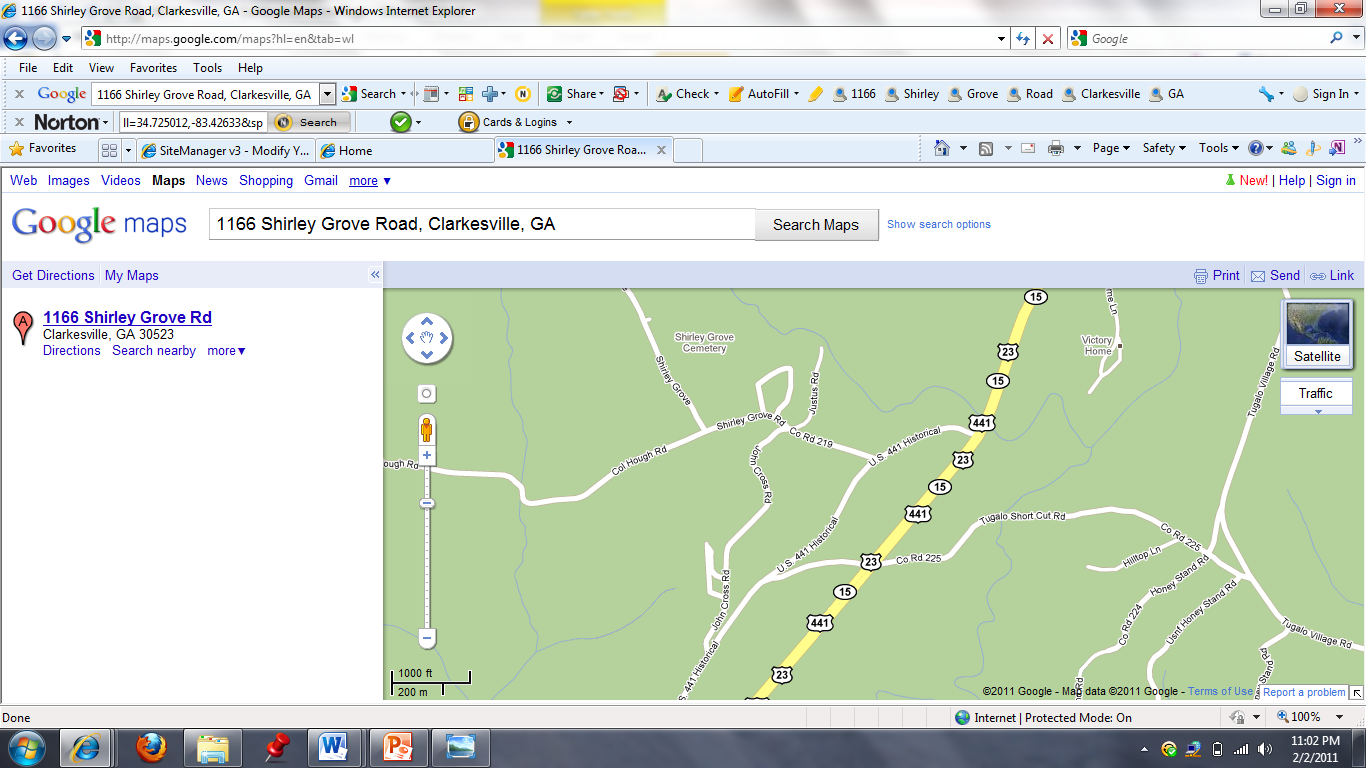Image resolution: width=1366 pixels, height=768 pixels.
Task: Click the Norton green checkmark status icon
Action: (400, 122)
